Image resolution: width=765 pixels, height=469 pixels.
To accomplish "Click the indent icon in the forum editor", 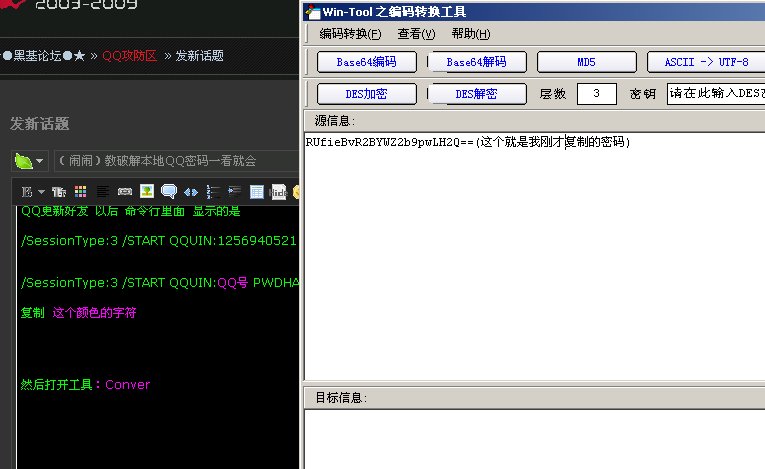I will point(235,191).
